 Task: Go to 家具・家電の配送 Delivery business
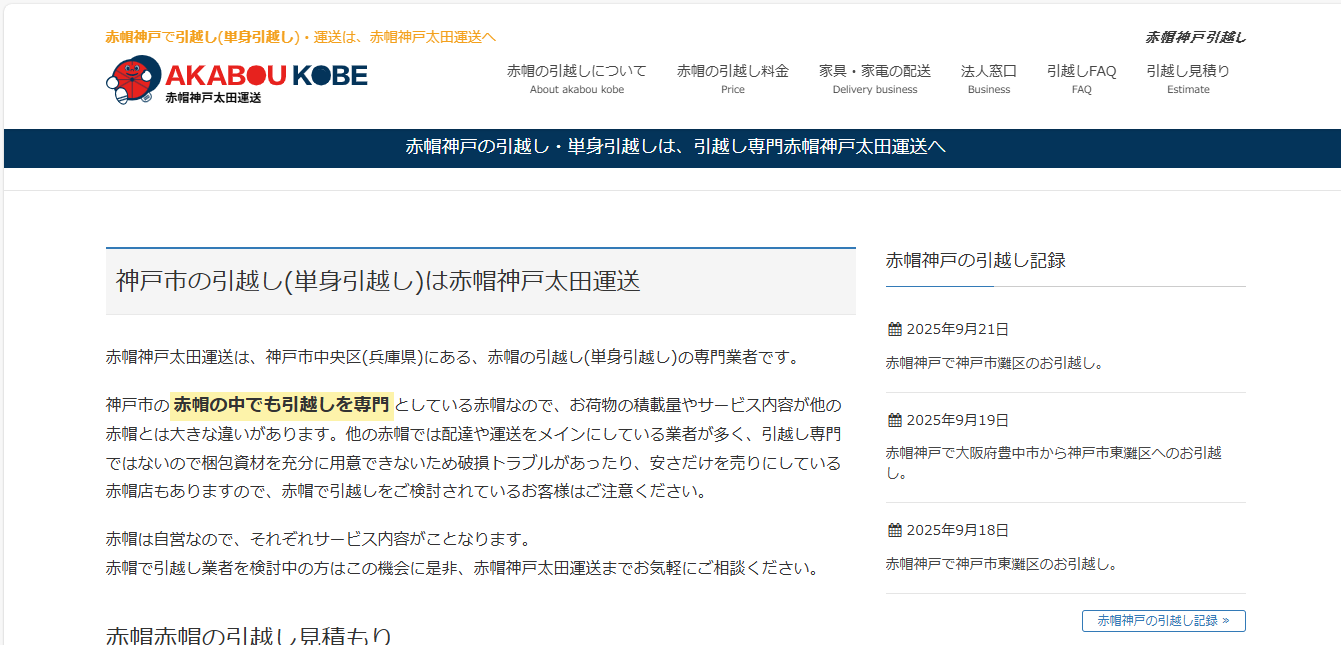click(x=874, y=78)
